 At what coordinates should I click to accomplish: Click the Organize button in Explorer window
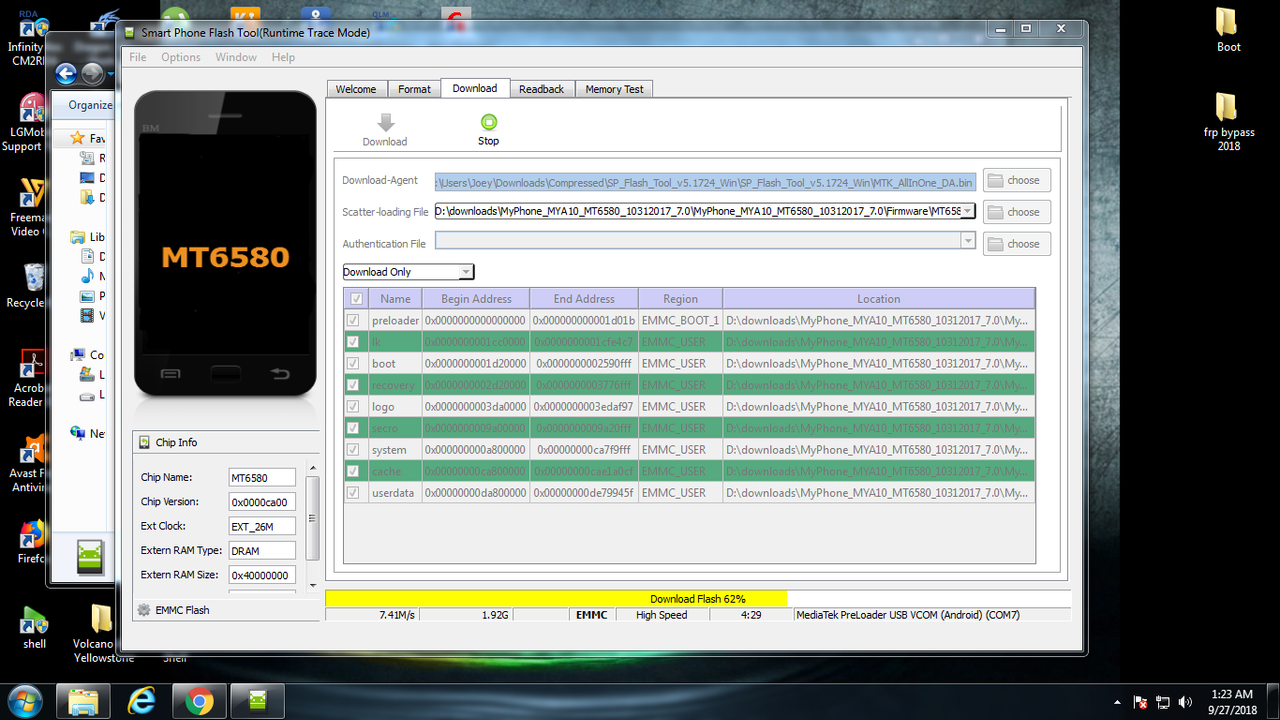coord(90,105)
